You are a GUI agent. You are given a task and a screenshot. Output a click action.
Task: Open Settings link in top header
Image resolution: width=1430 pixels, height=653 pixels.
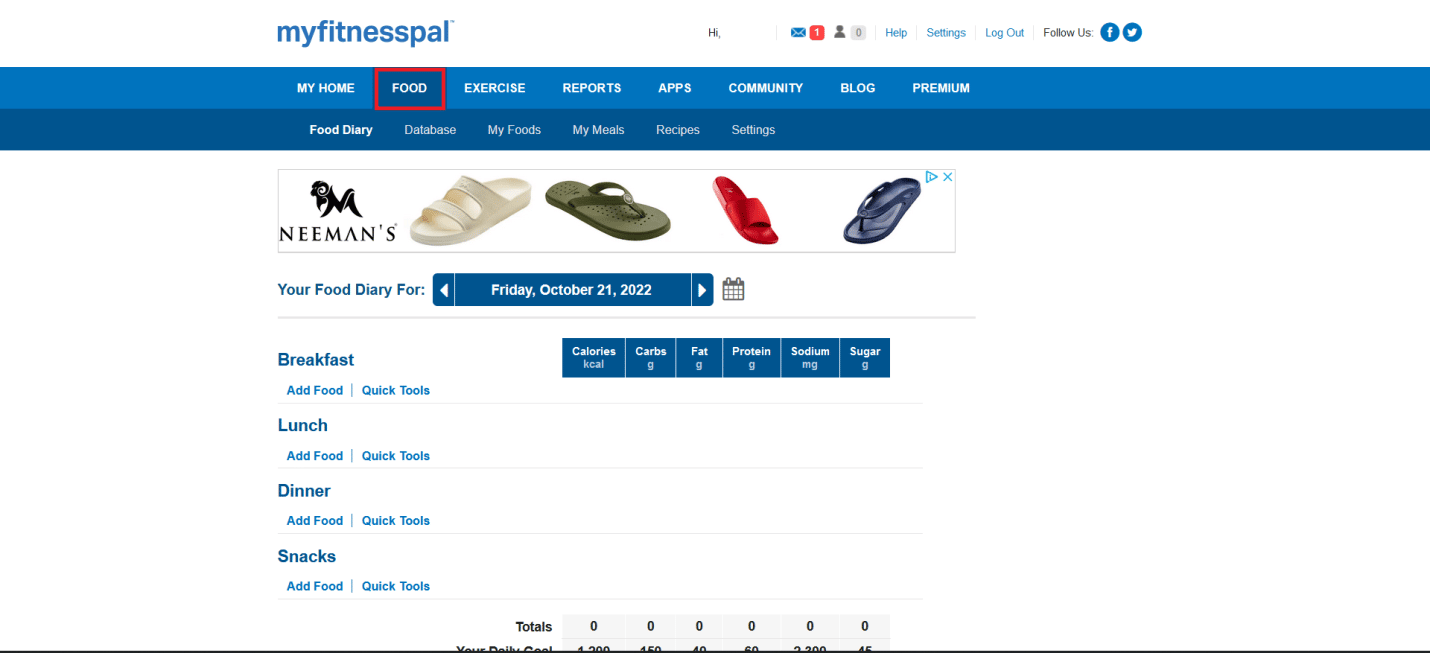(946, 33)
